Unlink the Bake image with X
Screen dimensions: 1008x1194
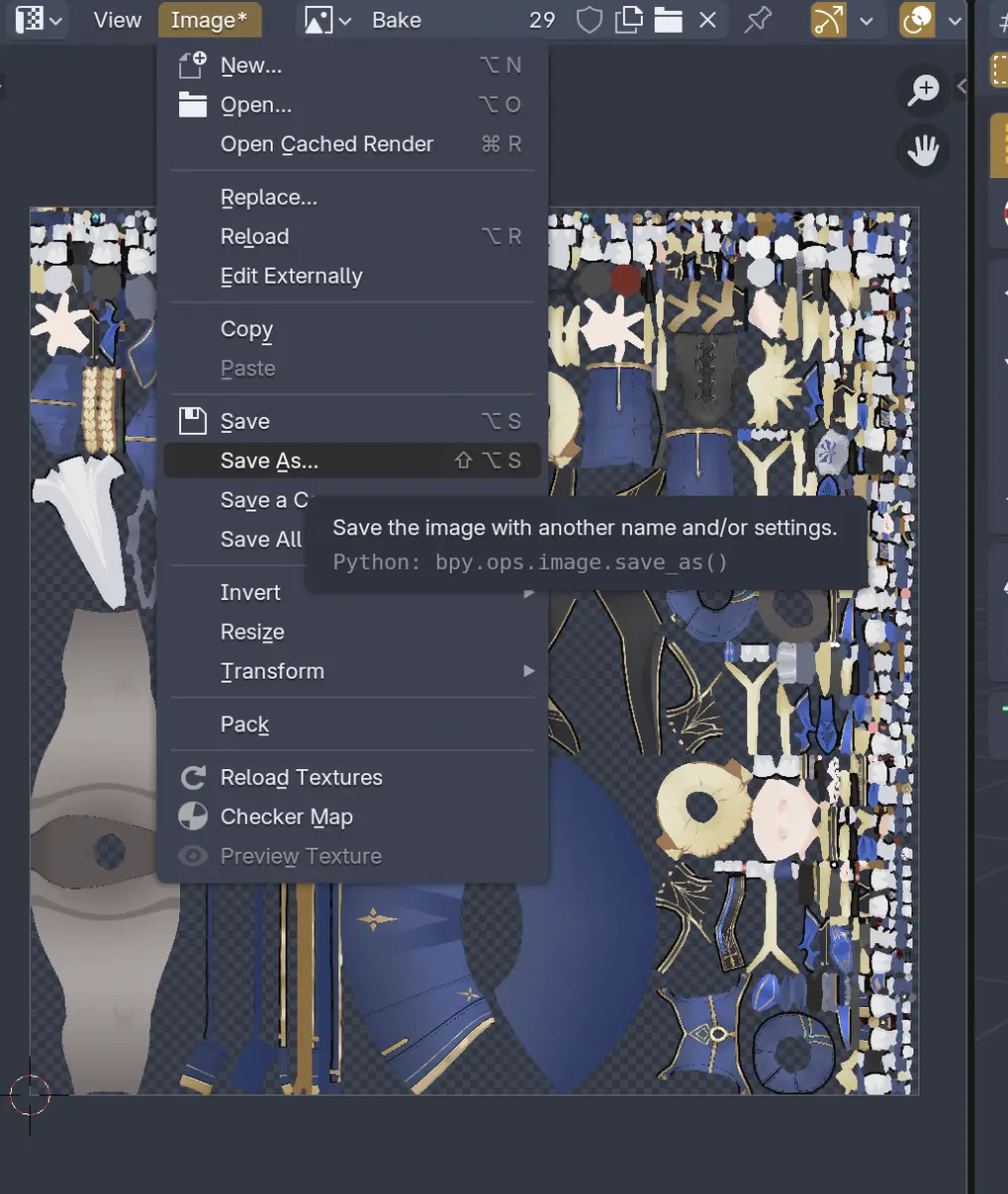[x=707, y=20]
